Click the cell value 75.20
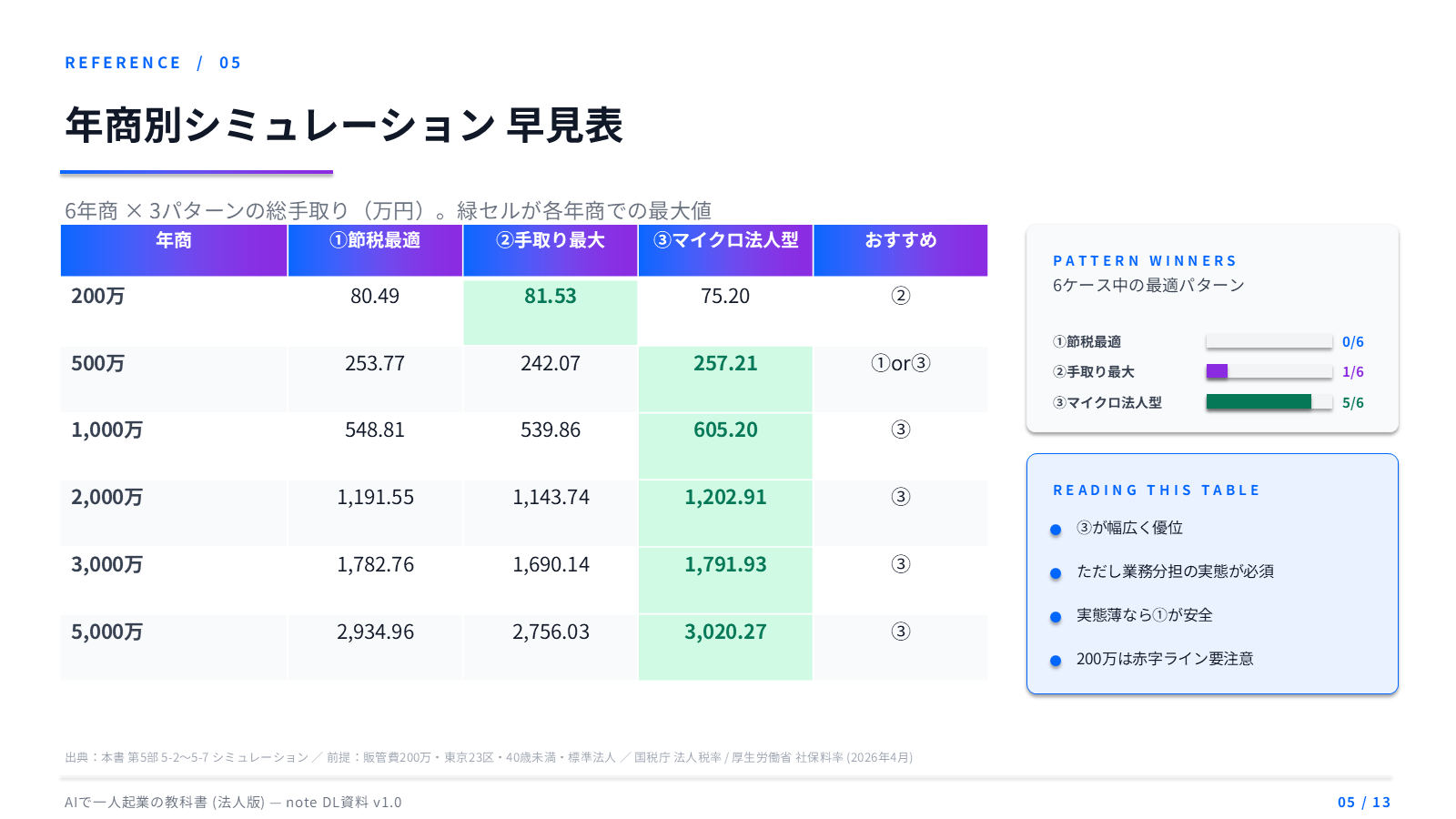The height and width of the screenshot is (819, 1456). click(725, 297)
